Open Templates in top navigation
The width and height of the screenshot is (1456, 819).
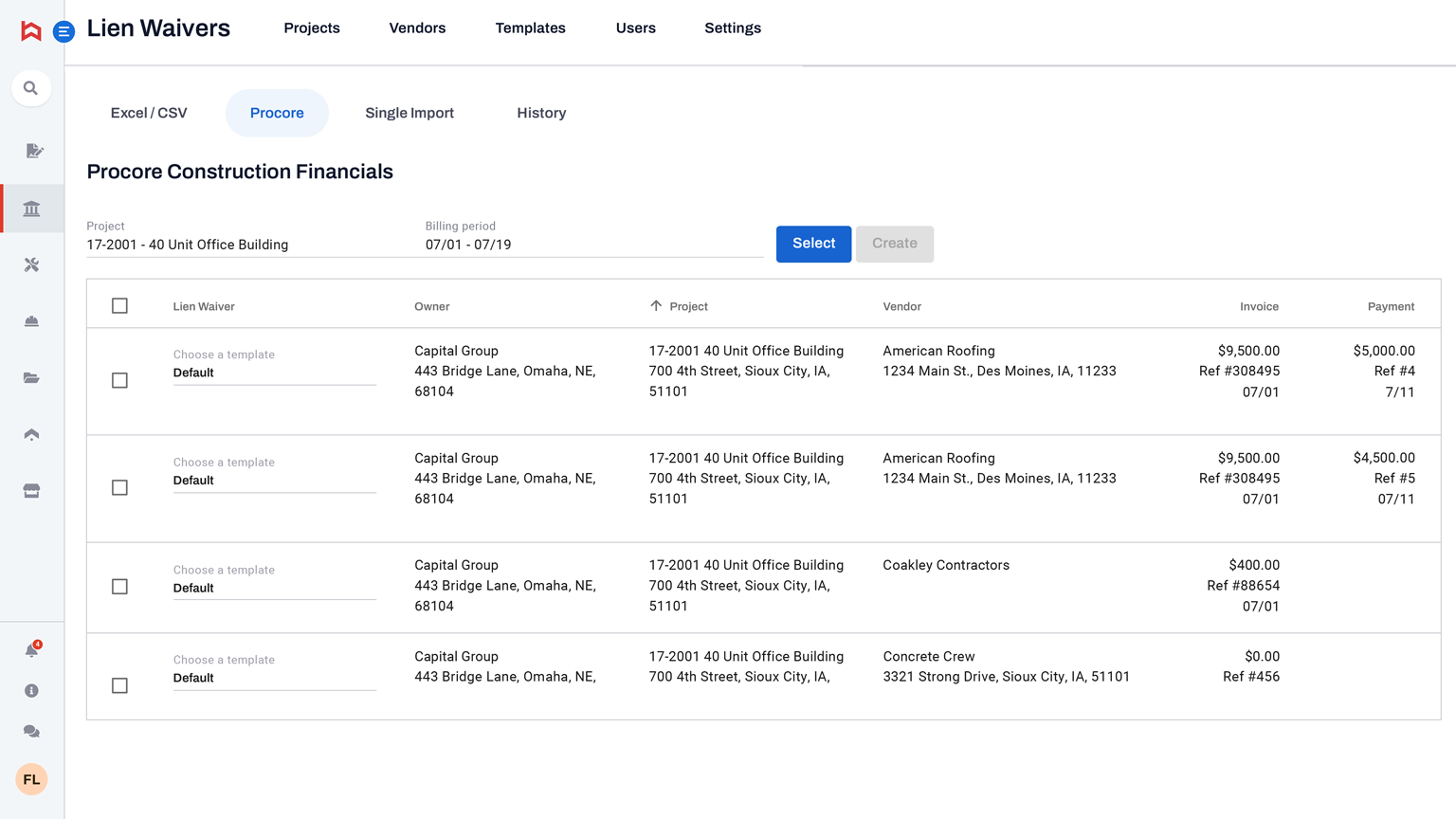click(x=530, y=28)
